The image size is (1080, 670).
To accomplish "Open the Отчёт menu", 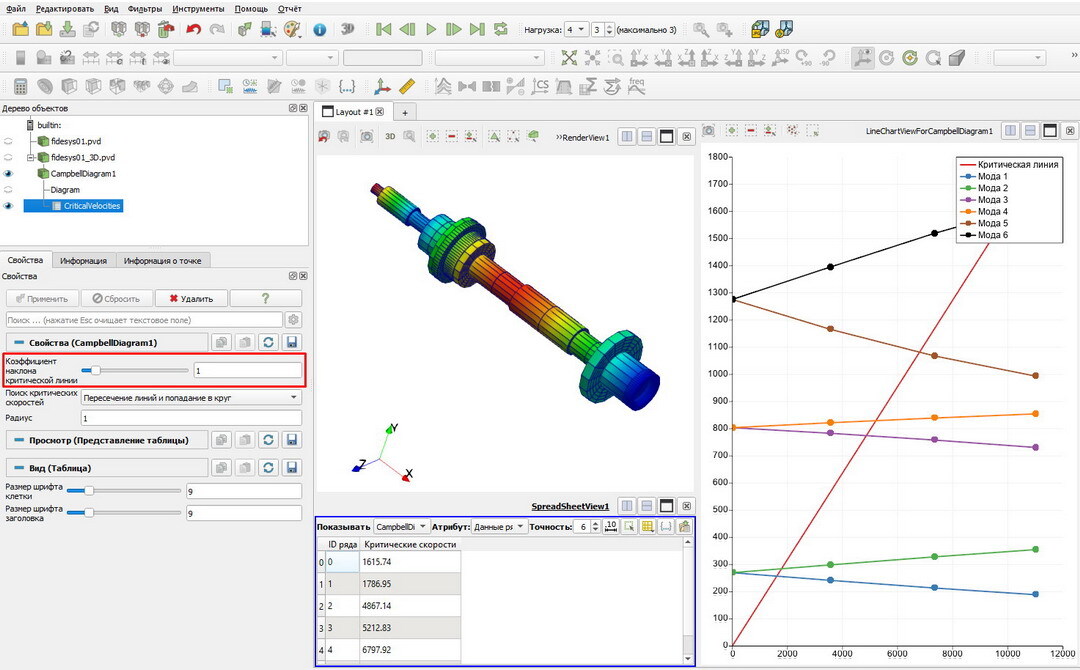I will (x=289, y=9).
